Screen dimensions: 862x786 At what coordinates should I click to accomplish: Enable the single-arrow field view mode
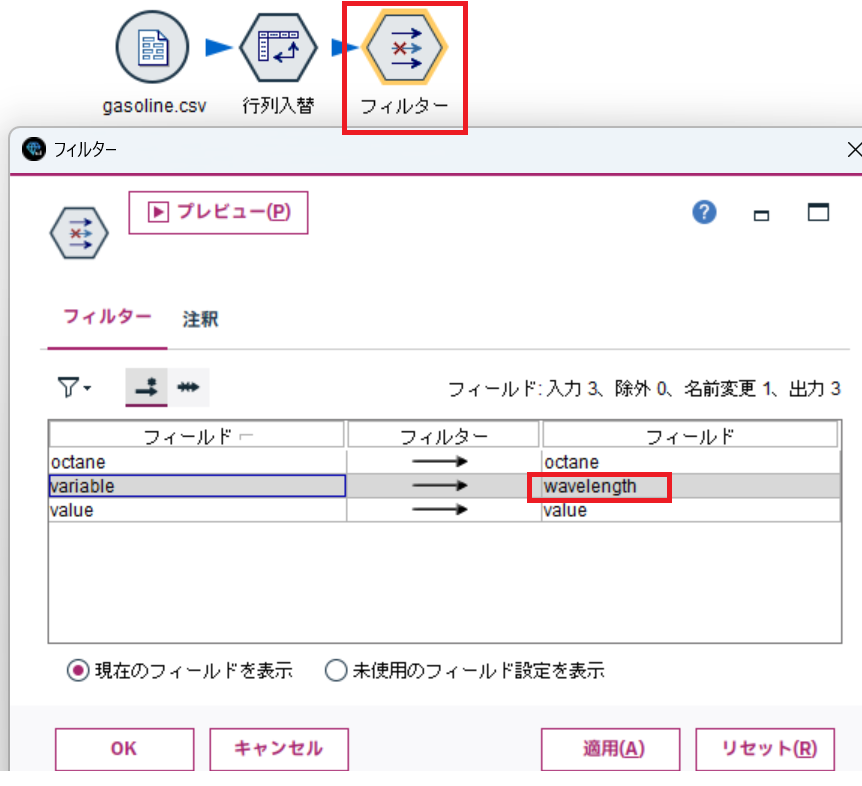[x=145, y=388]
